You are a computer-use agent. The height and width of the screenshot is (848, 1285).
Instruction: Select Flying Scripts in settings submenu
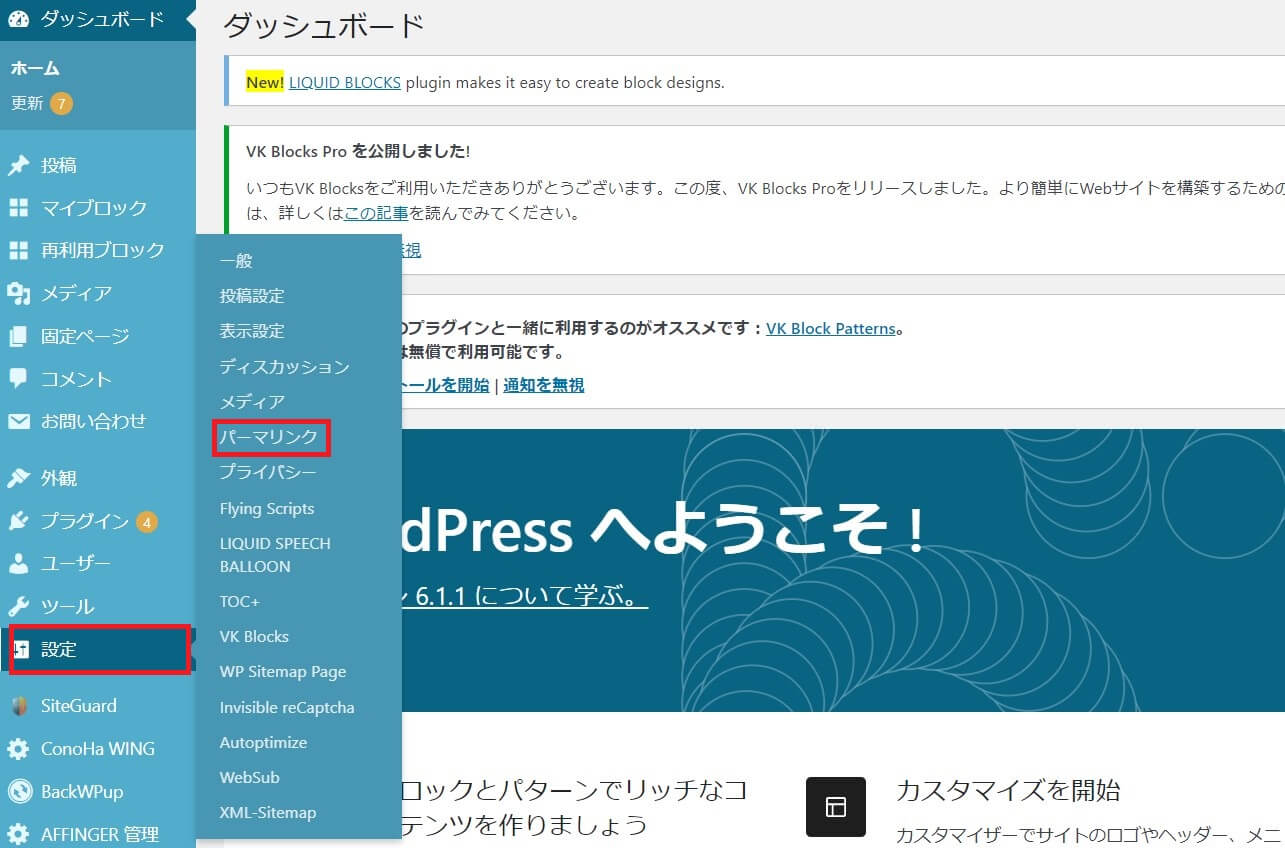pyautogui.click(x=267, y=508)
